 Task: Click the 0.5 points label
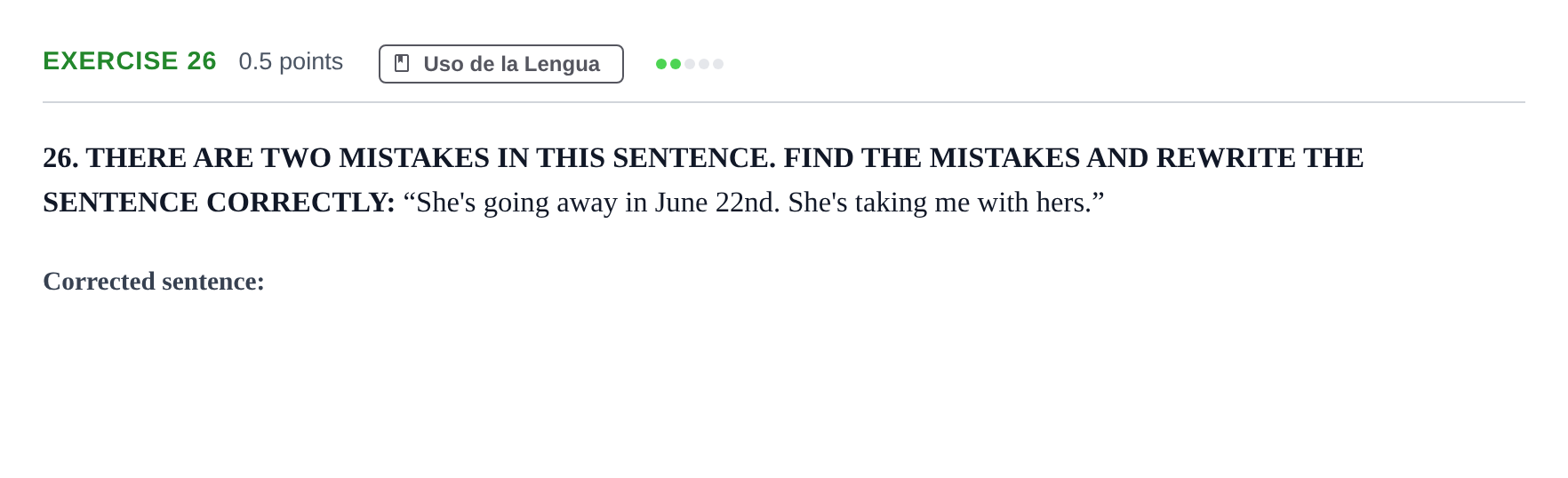pos(291,61)
